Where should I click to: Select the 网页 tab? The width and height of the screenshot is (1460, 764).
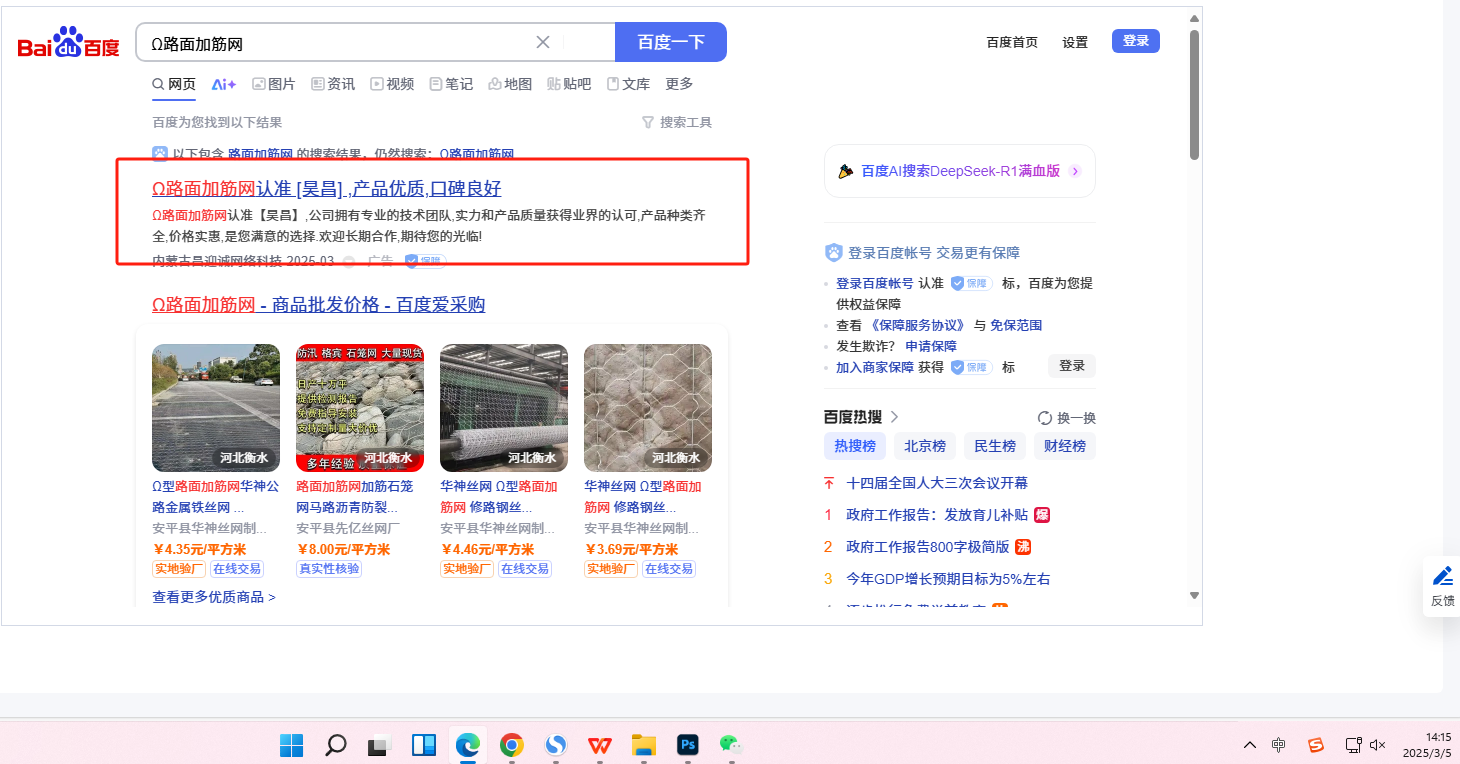(x=174, y=84)
